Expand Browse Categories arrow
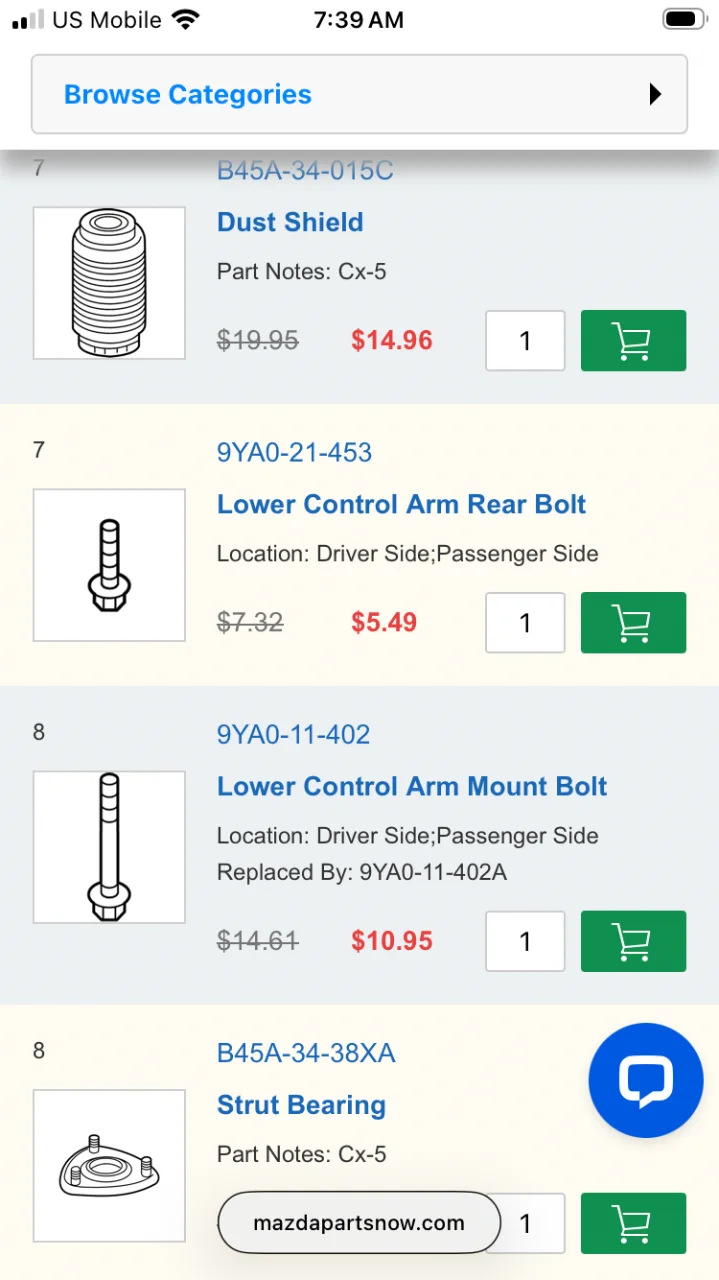 [655, 95]
